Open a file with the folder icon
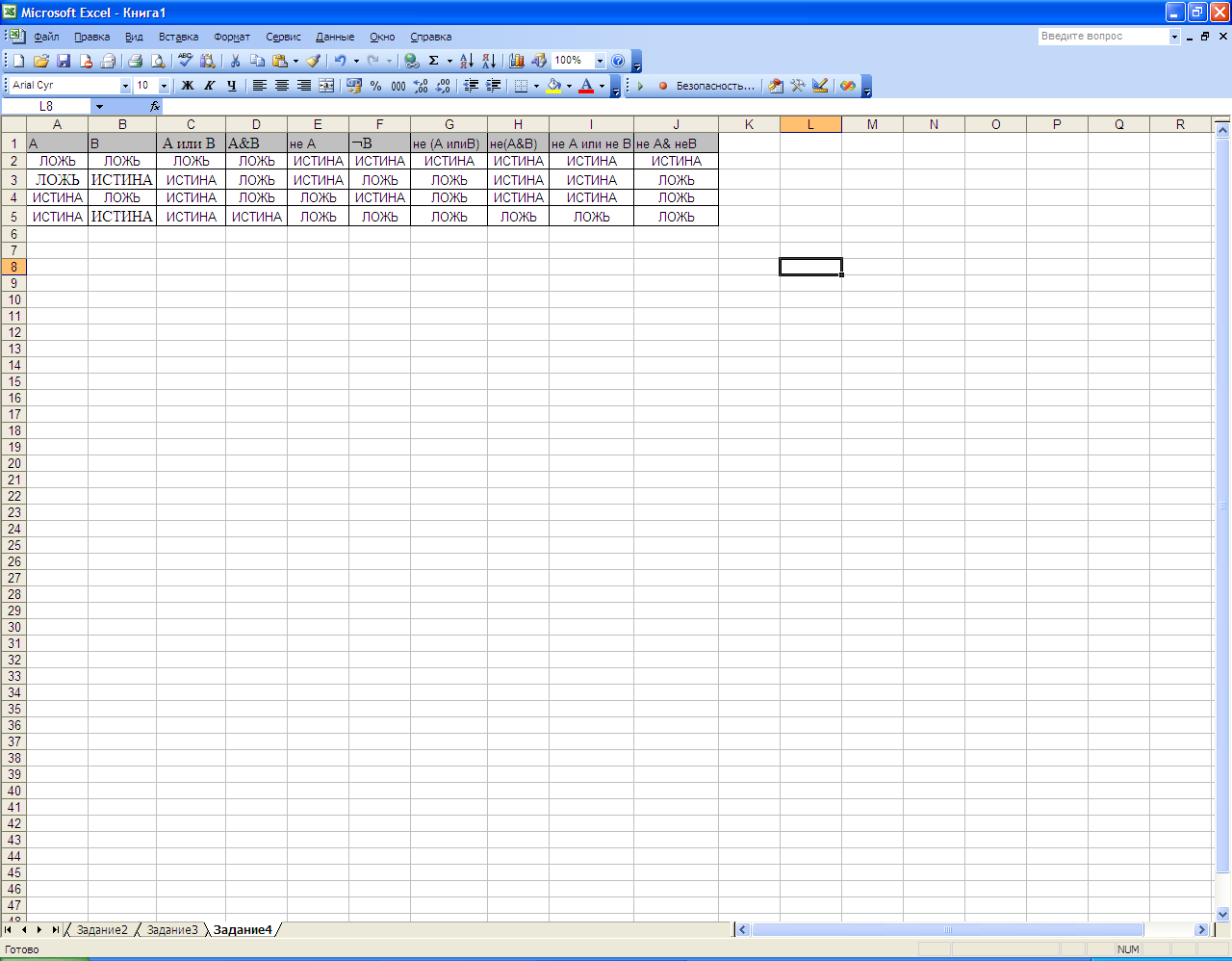The image size is (1232, 961). coord(41,61)
